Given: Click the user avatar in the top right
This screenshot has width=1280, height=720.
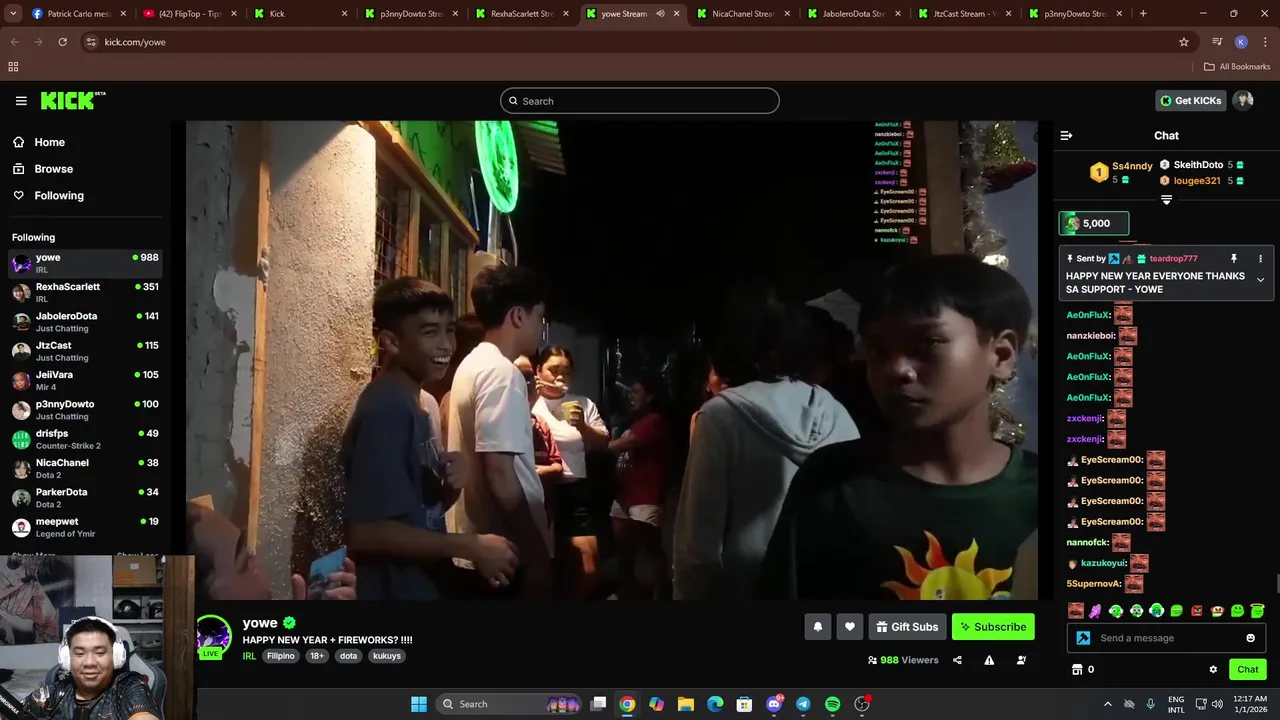Looking at the screenshot, I should [1243, 100].
